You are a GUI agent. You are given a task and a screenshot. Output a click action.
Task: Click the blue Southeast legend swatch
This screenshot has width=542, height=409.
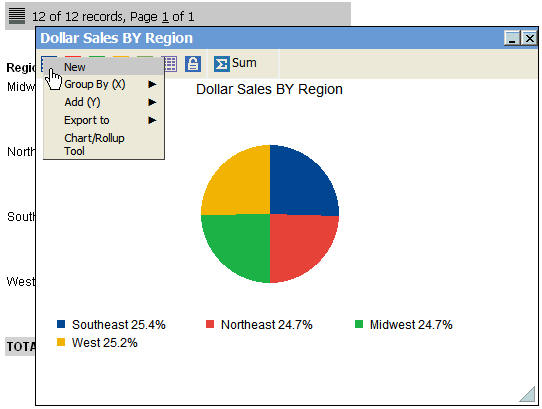pyautogui.click(x=61, y=324)
